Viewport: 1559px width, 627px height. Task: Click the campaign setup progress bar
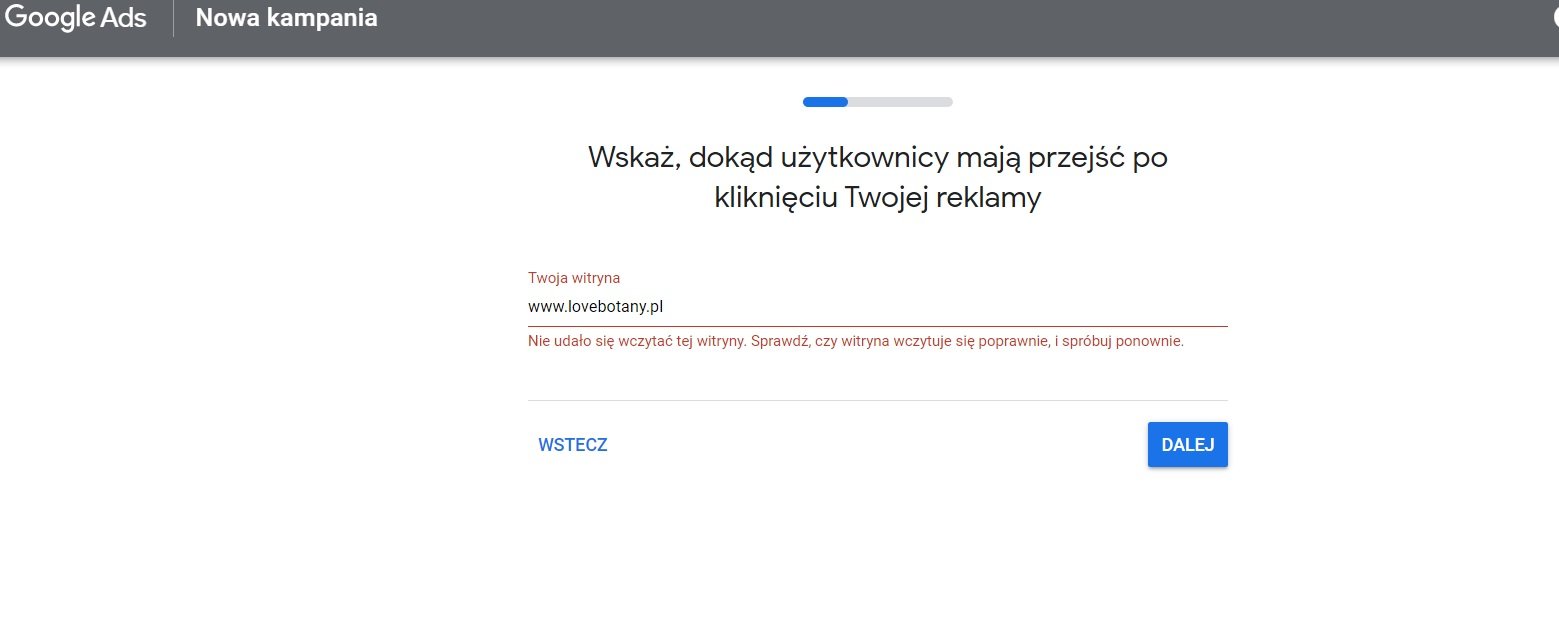coord(877,102)
